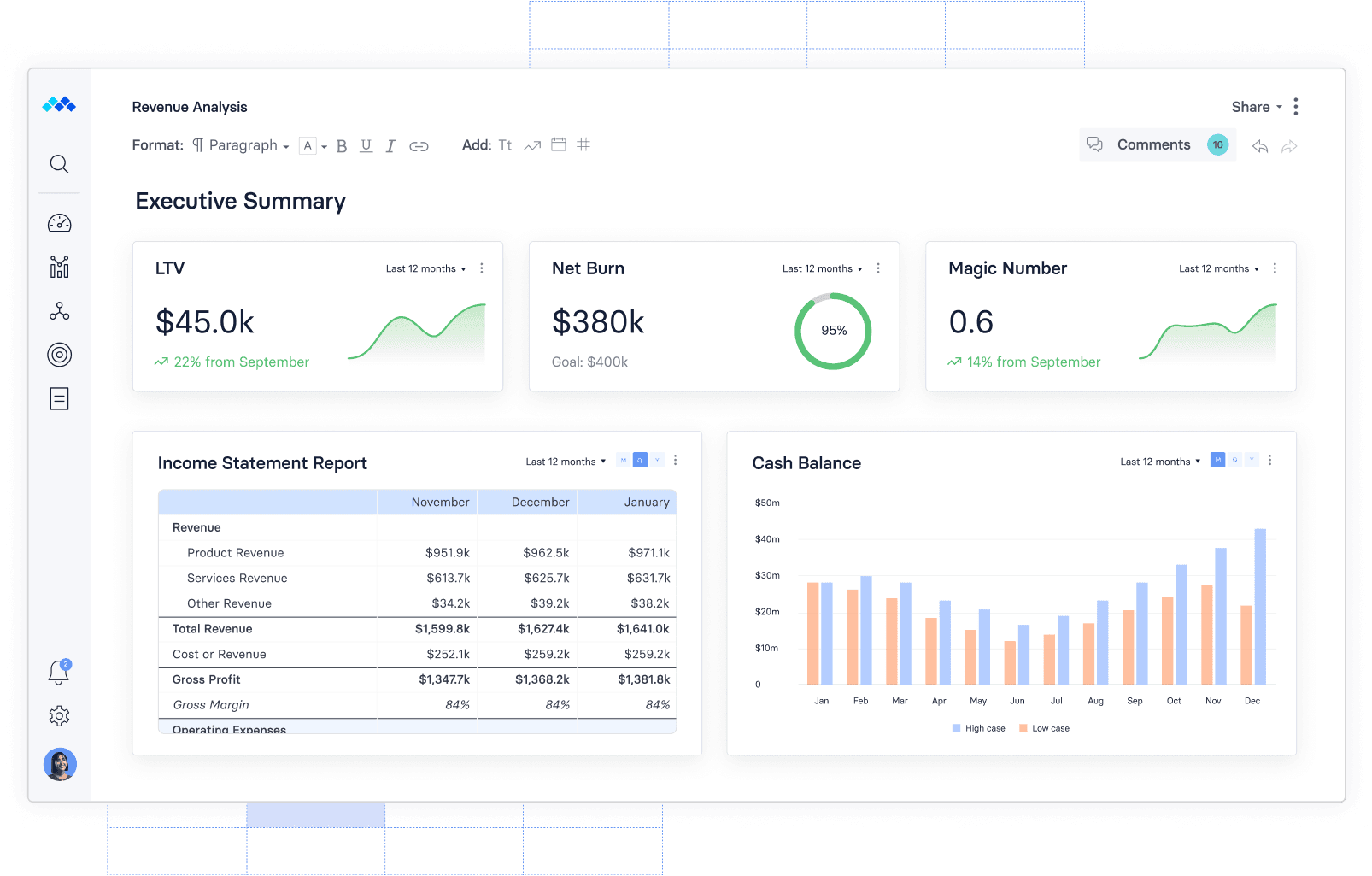Open the search tool in the sidebar
The height and width of the screenshot is (876, 1372).
coord(59,164)
